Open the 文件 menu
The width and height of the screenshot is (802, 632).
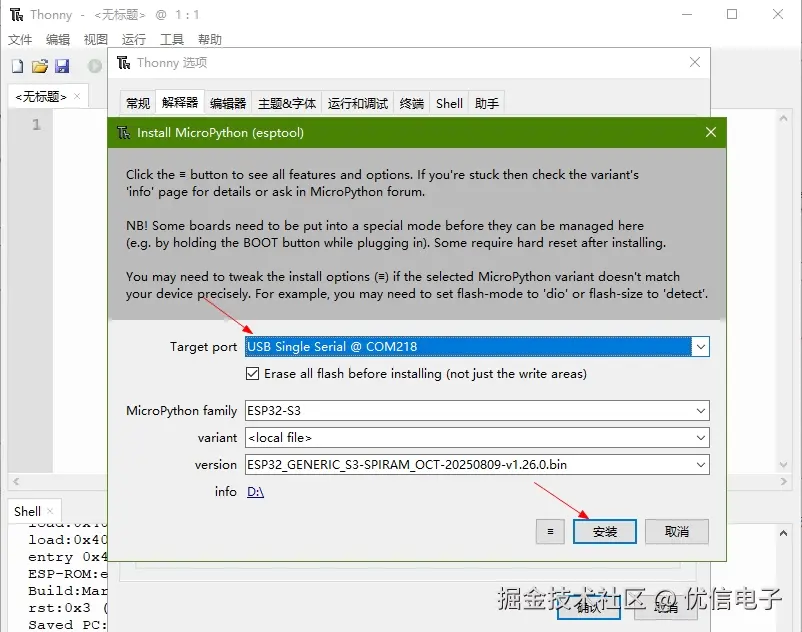click(x=20, y=39)
